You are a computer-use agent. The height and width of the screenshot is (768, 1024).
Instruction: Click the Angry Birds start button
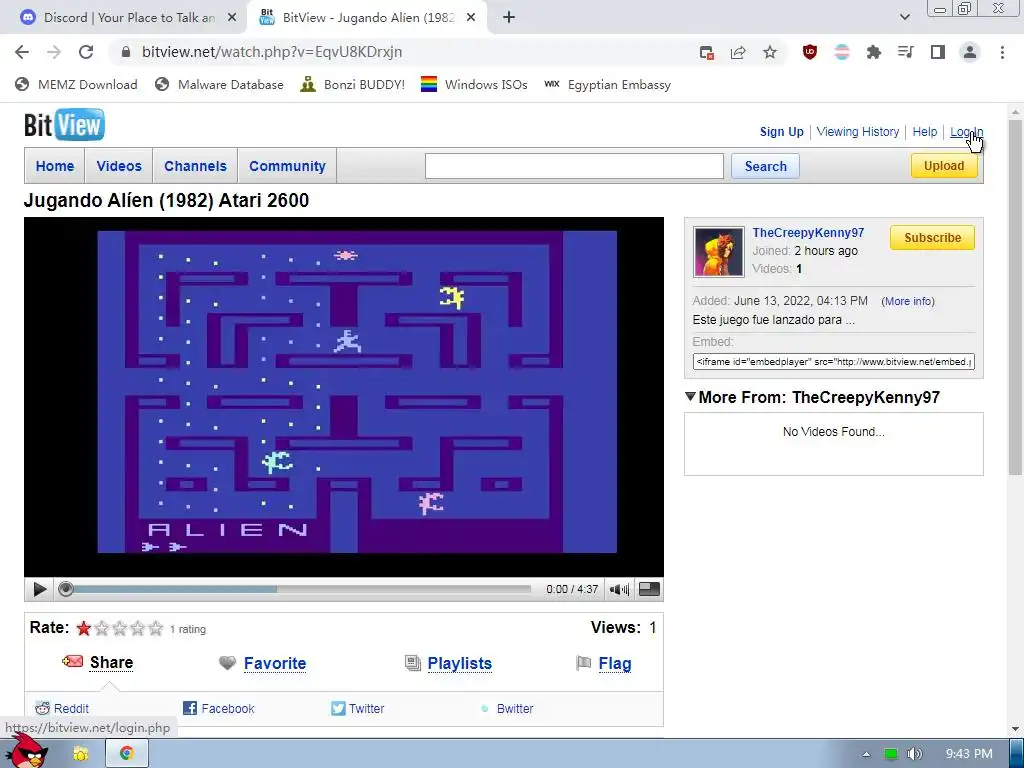27,751
